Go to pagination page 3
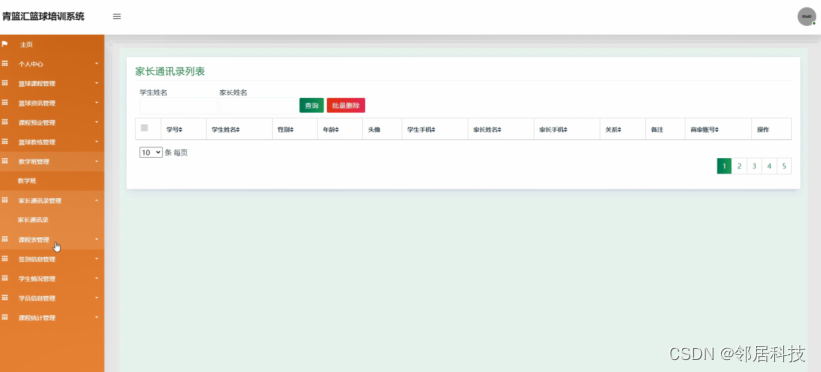 point(755,166)
